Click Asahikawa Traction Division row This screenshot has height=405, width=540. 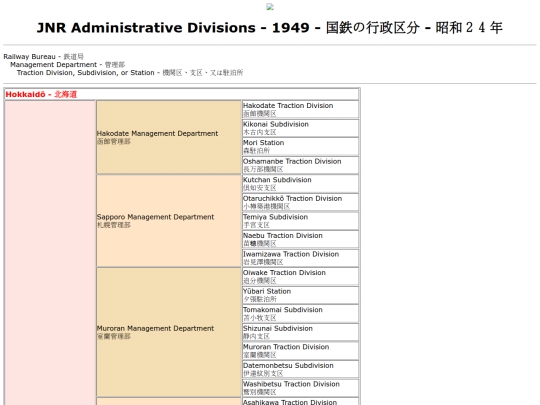coord(300,402)
